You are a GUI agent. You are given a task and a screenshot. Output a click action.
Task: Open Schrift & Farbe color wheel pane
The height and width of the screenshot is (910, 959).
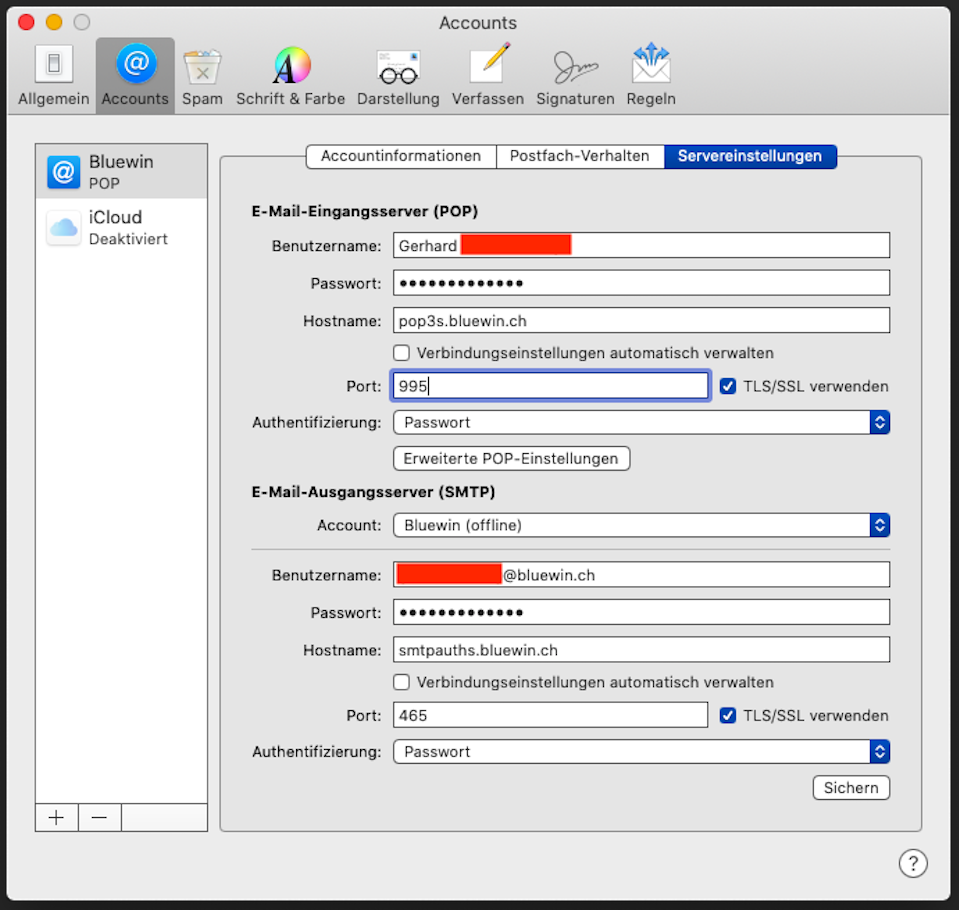pyautogui.click(x=291, y=75)
